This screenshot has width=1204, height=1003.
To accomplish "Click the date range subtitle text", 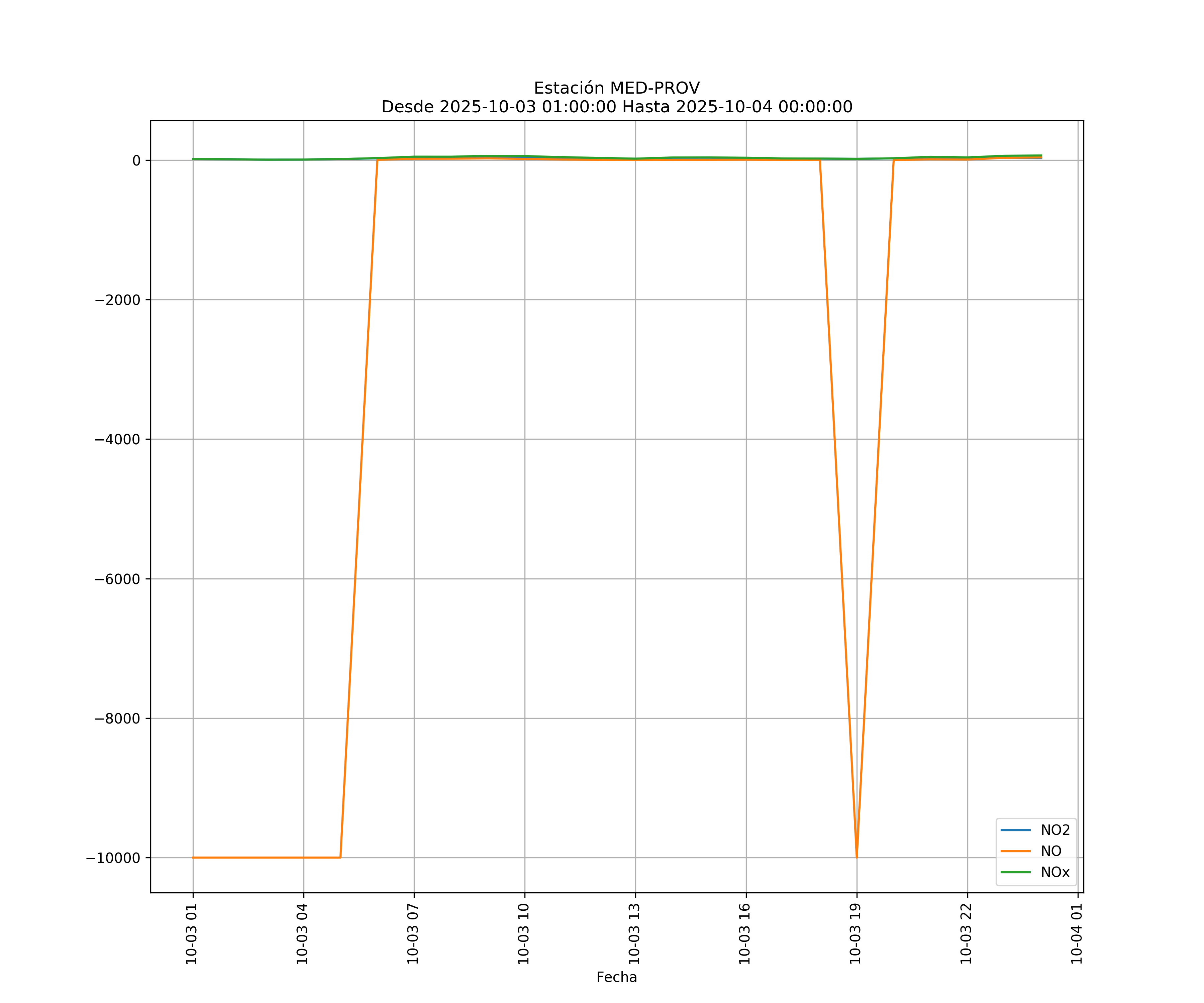I will tap(616, 107).
